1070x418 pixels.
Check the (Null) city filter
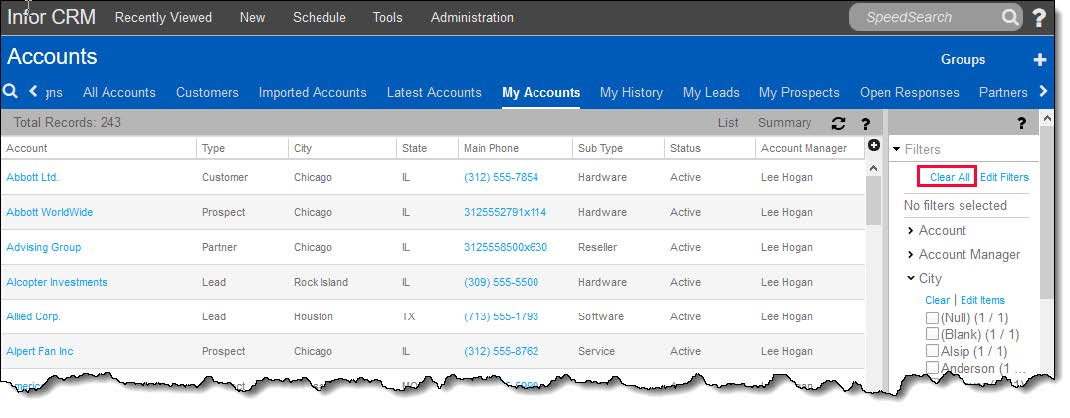pos(932,317)
